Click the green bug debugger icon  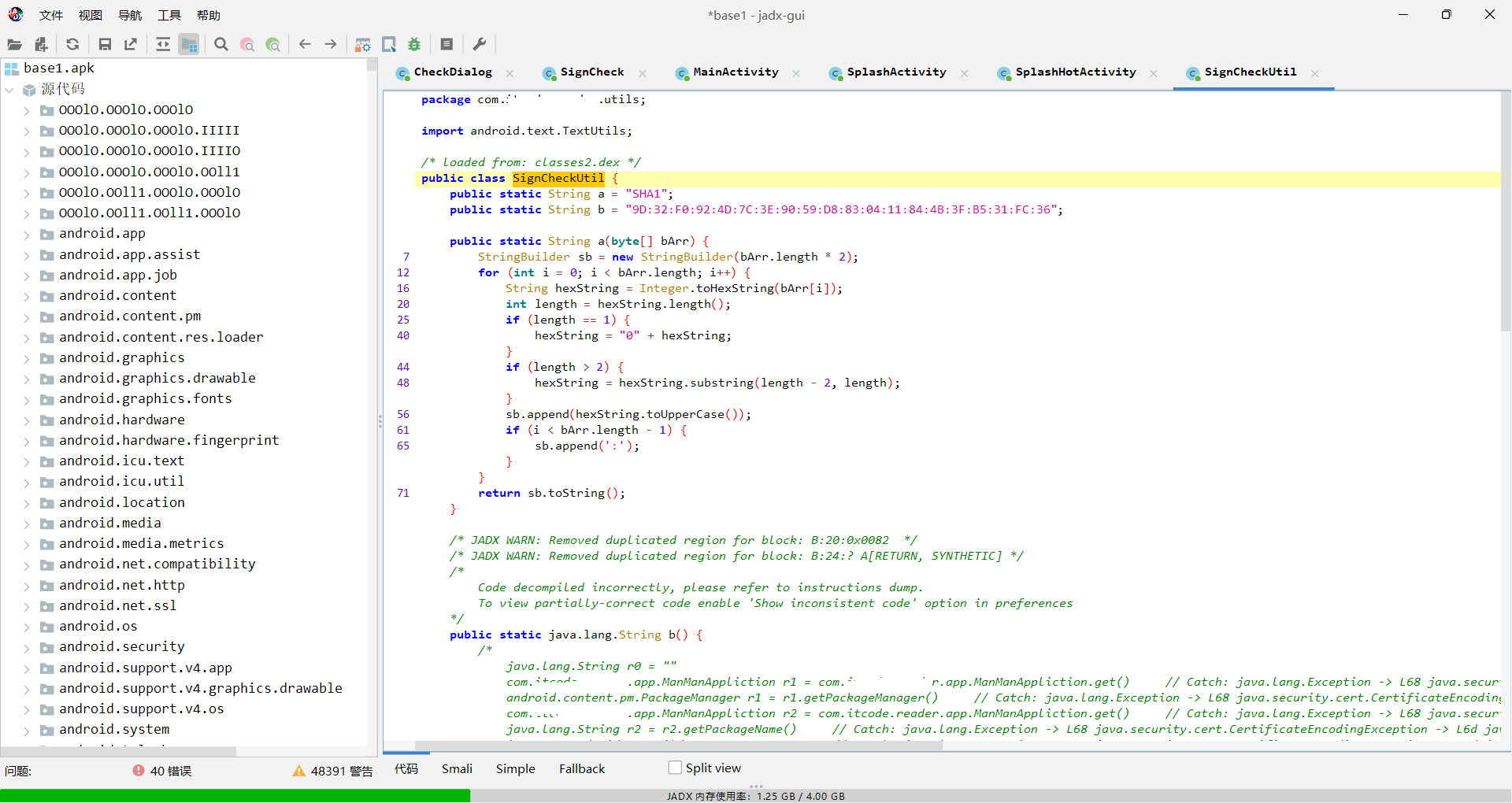click(414, 45)
